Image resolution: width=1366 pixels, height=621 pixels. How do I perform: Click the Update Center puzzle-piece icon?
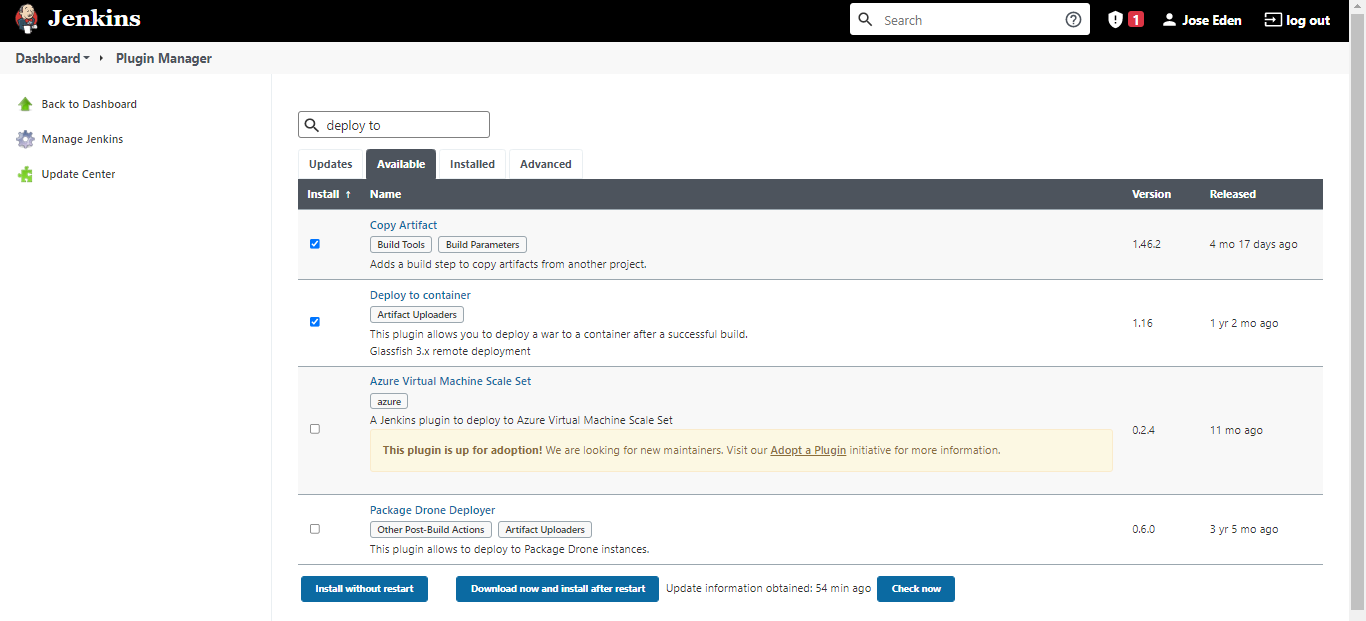point(25,174)
